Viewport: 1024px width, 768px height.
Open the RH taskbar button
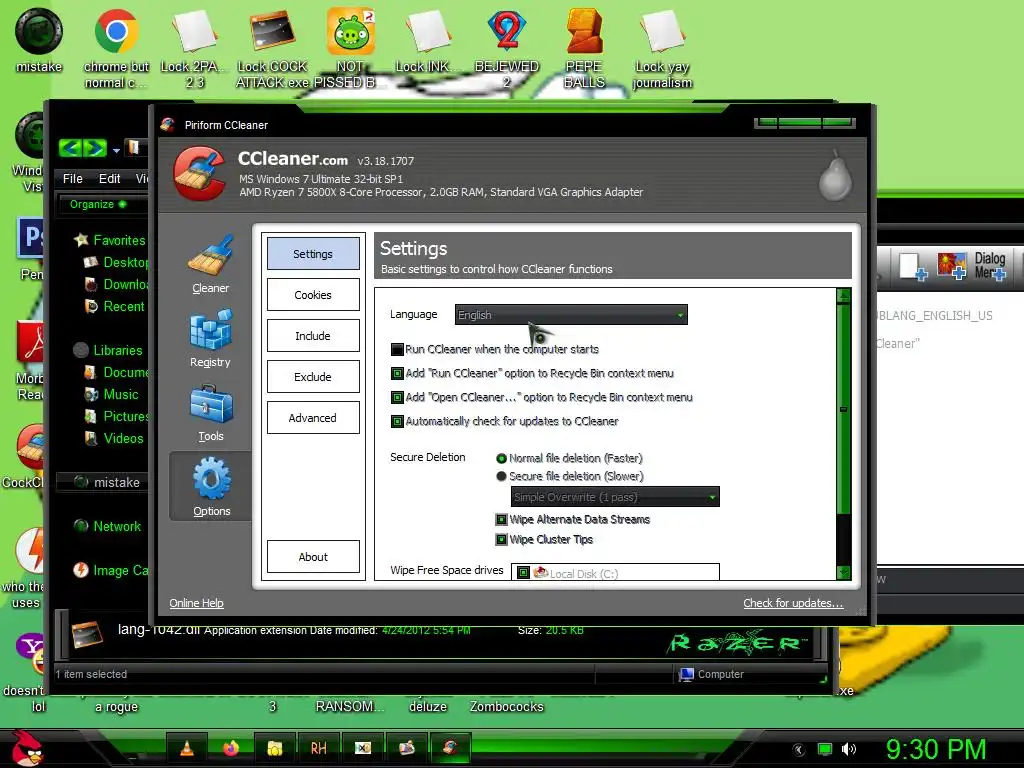point(318,748)
